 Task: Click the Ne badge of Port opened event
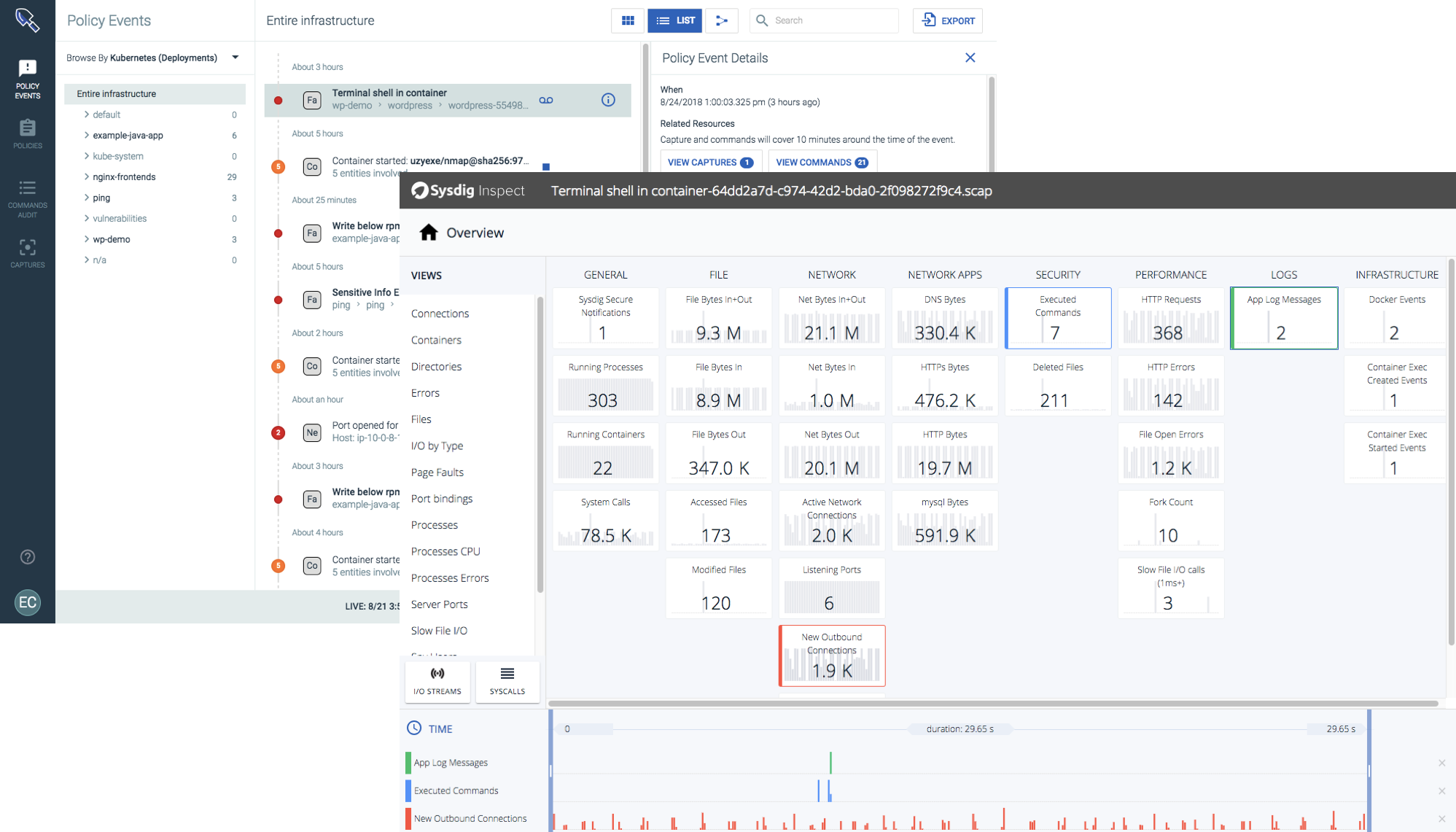click(312, 432)
